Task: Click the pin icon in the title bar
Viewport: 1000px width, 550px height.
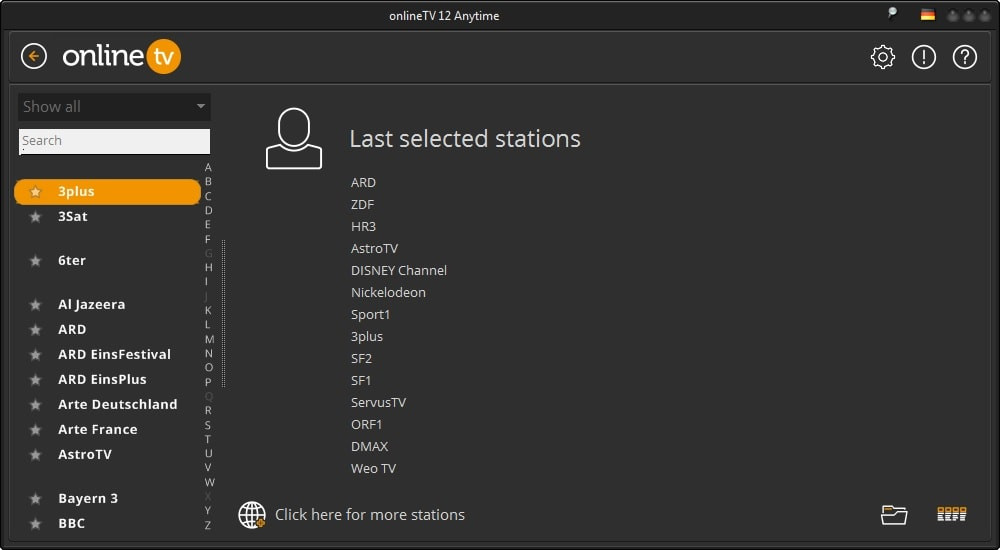Action: tap(893, 13)
